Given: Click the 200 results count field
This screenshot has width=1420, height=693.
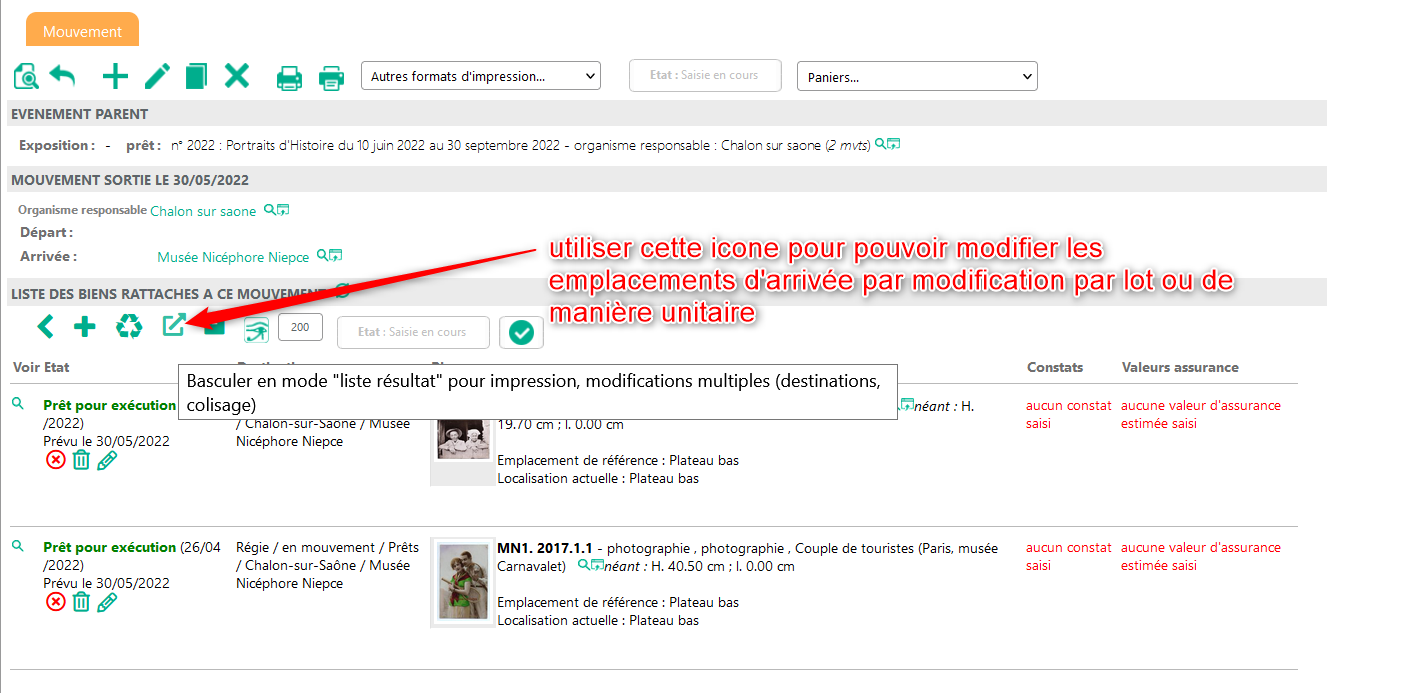Looking at the screenshot, I should [300, 327].
